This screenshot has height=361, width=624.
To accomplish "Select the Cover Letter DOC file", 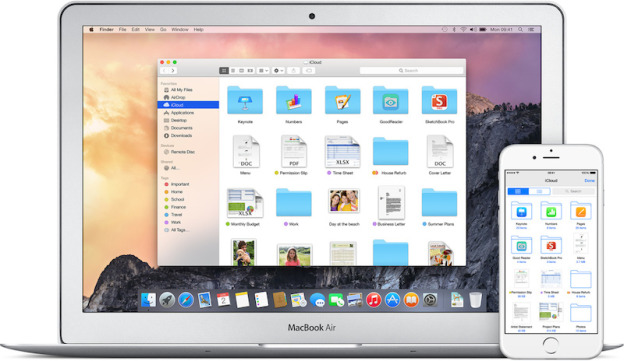I will pos(440,152).
